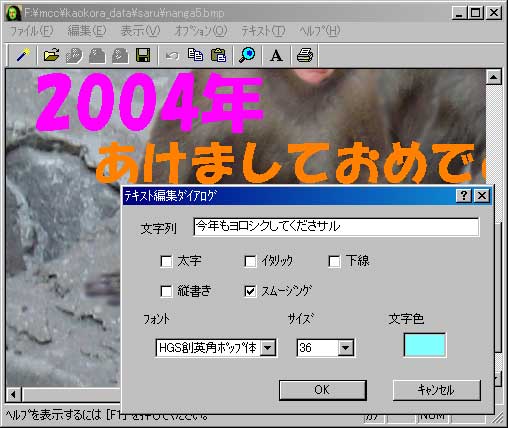Expand the size 36 dropdown
Viewport: 508px width, 428px height.
pos(346,348)
